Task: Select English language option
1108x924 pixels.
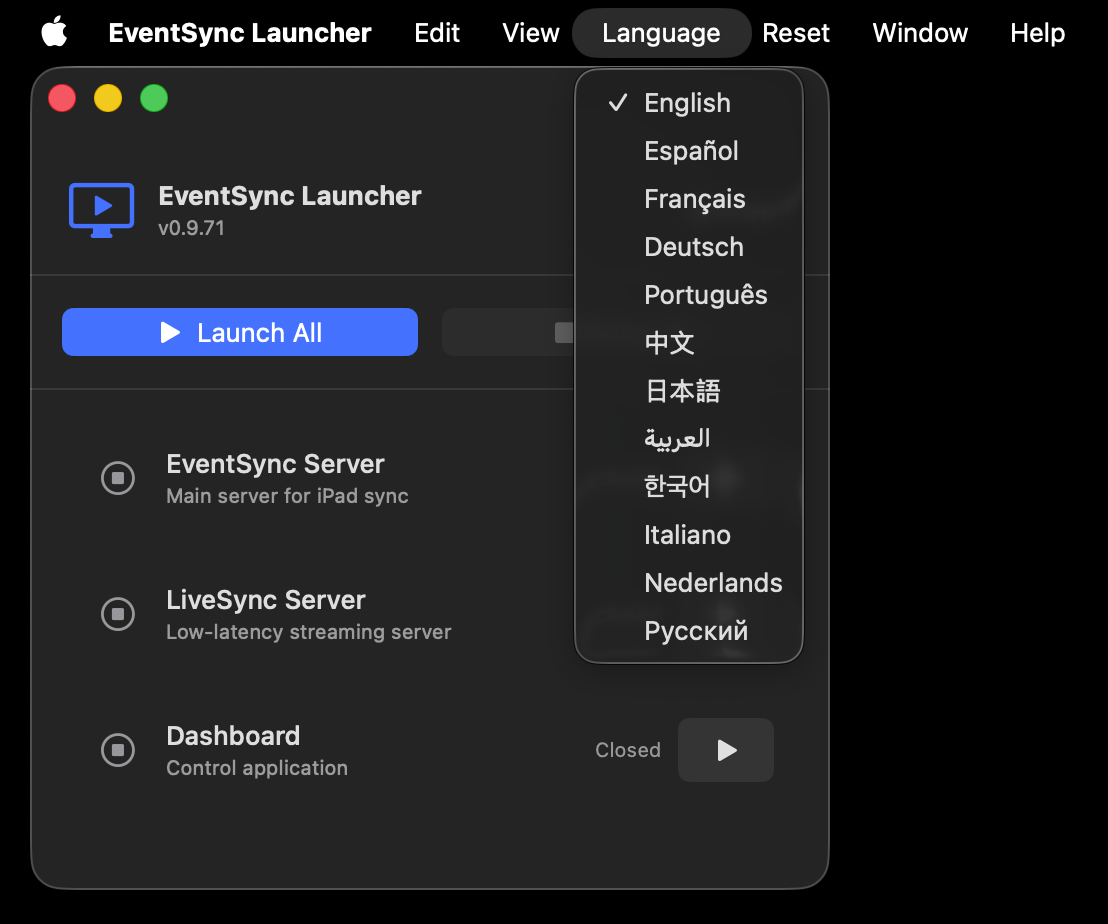Action: click(689, 103)
